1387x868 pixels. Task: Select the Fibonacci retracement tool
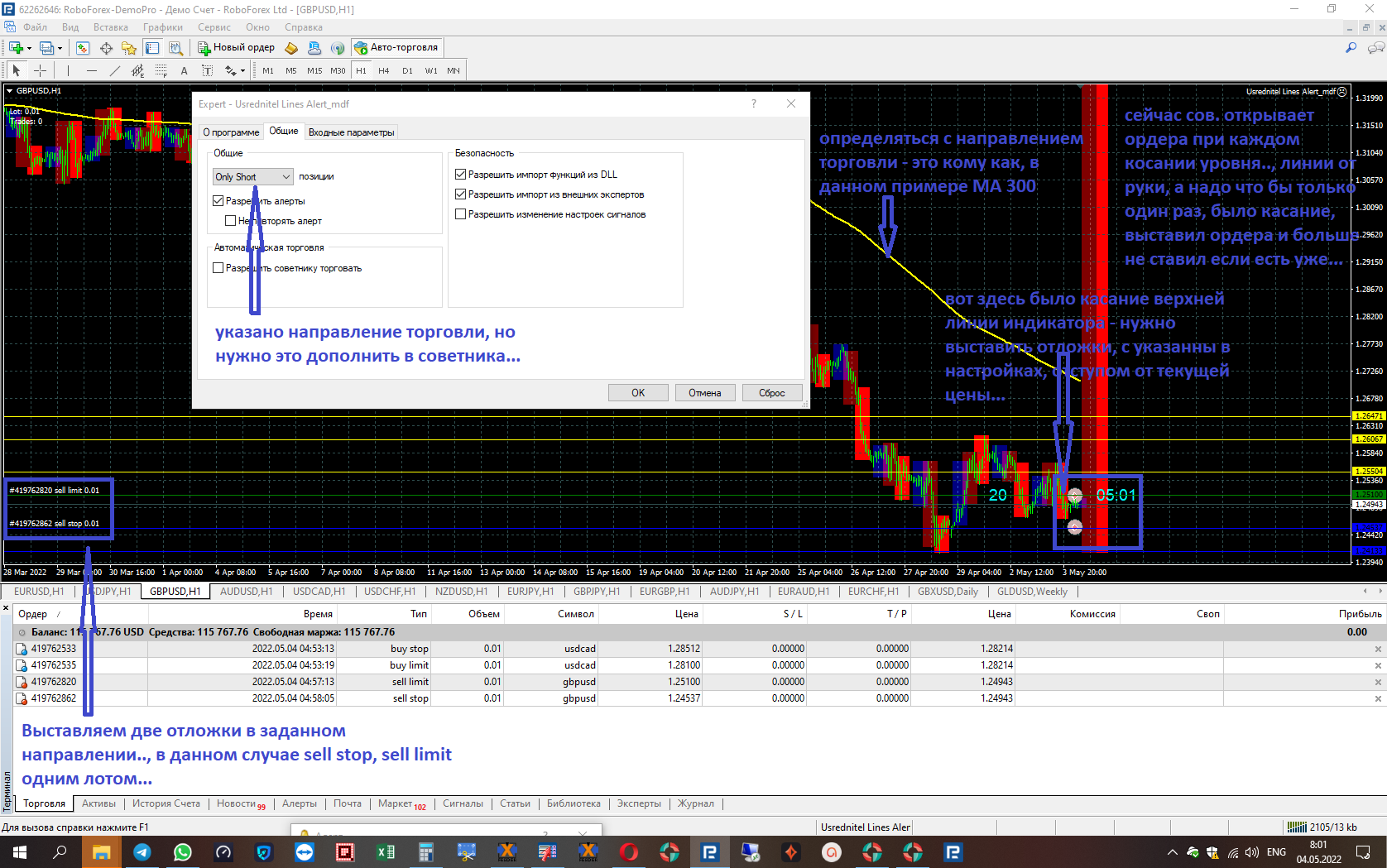(161, 71)
